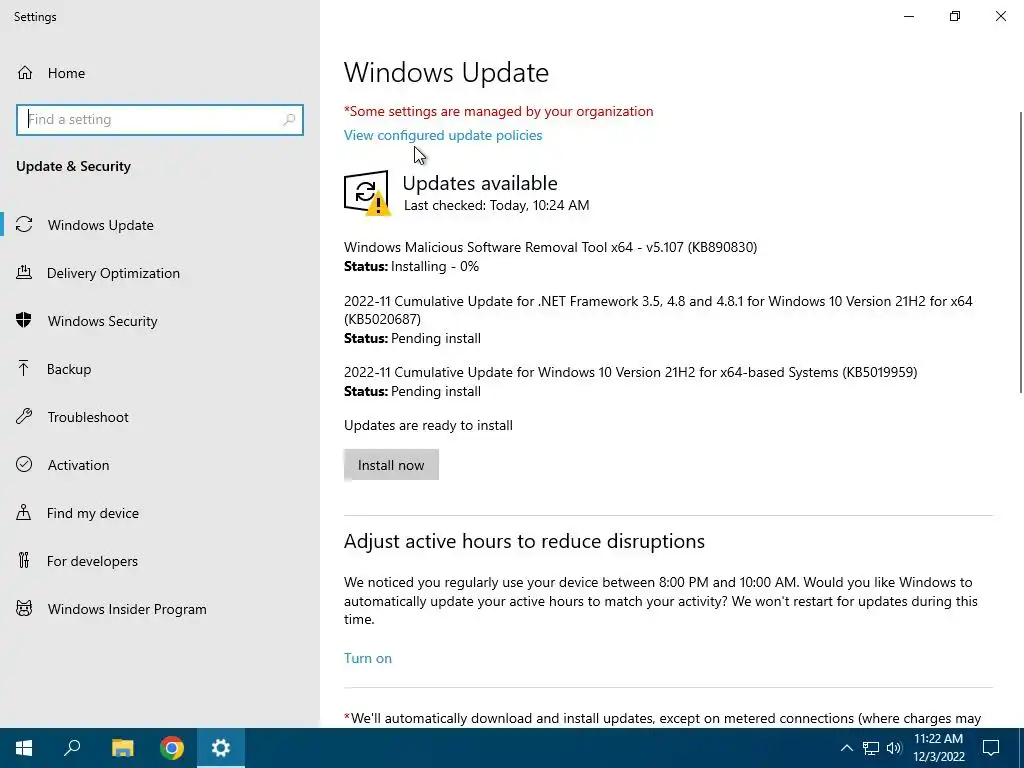This screenshot has width=1024, height=768.
Task: Open the taskbar clock and date
Action: tap(938, 748)
